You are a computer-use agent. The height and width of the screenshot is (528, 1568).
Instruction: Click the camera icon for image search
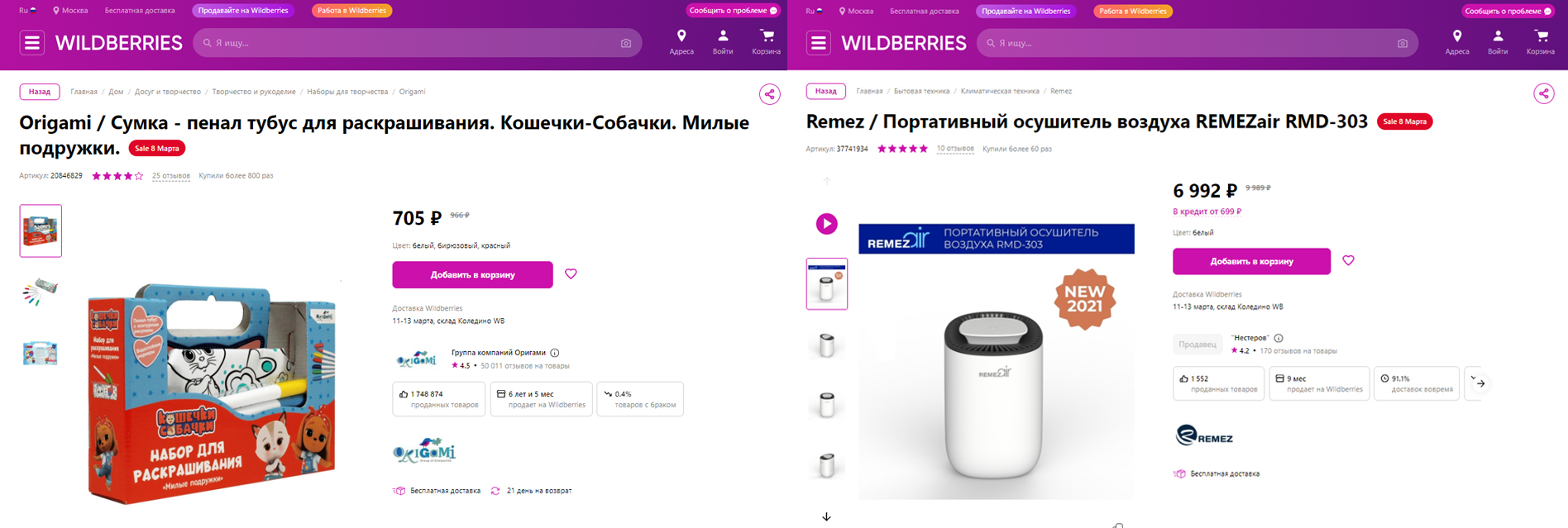click(625, 42)
